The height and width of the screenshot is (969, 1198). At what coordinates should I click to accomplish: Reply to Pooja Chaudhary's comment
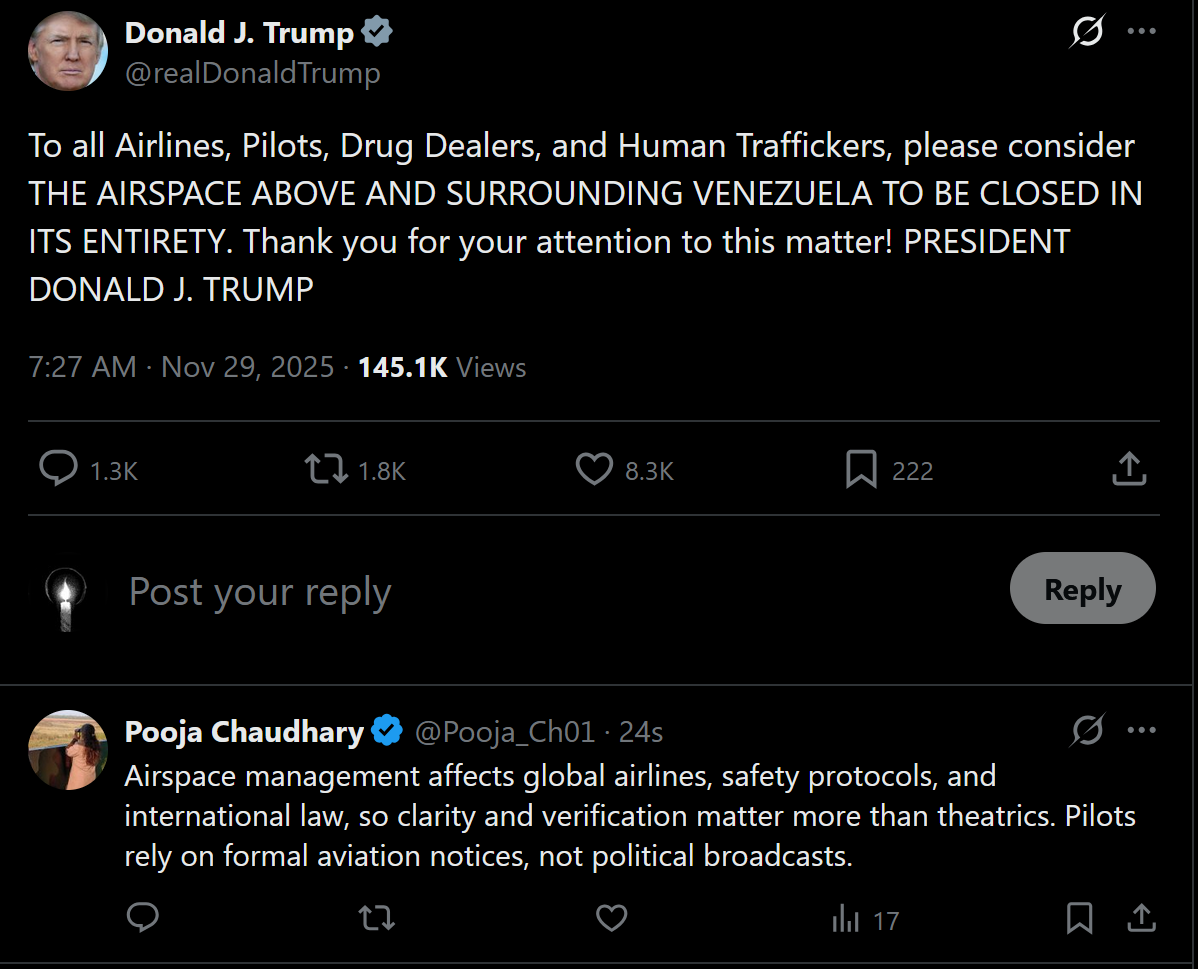tap(143, 918)
